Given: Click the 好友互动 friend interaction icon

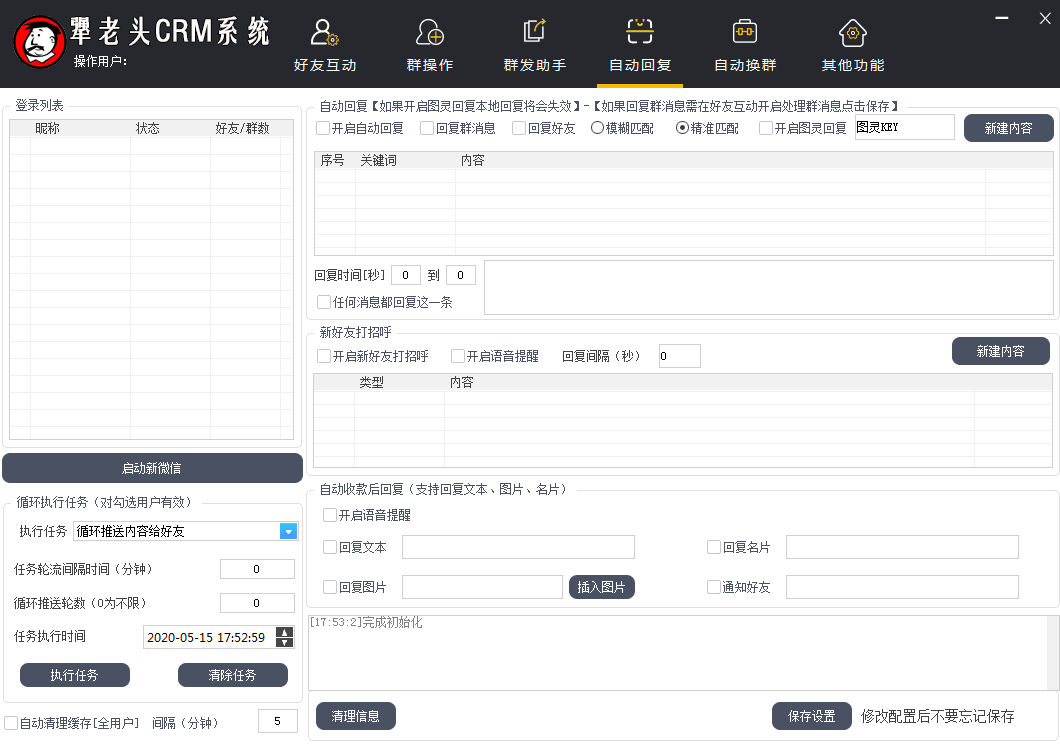Looking at the screenshot, I should coord(325,33).
